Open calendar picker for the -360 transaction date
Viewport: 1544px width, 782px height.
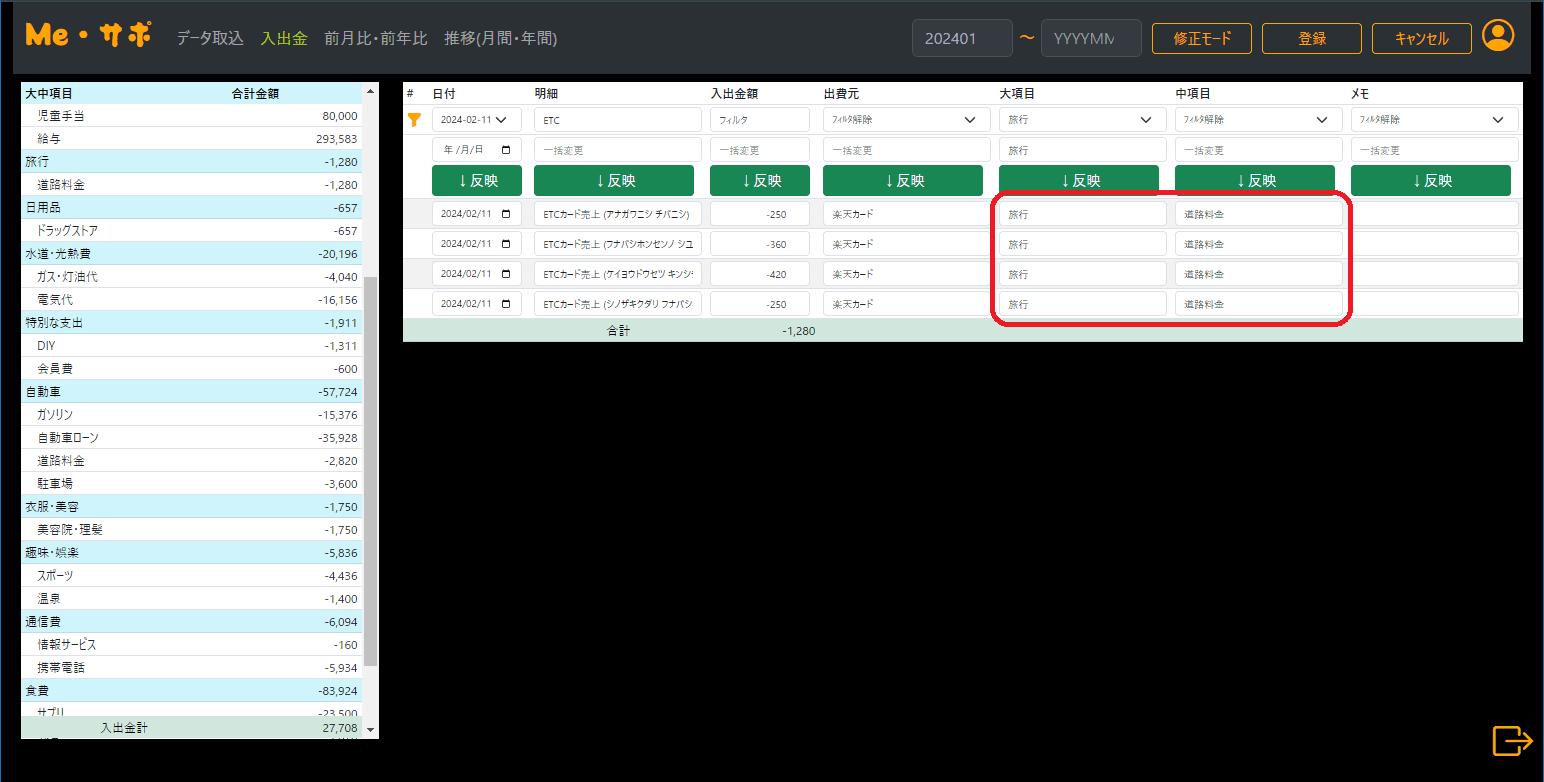pyautogui.click(x=506, y=244)
